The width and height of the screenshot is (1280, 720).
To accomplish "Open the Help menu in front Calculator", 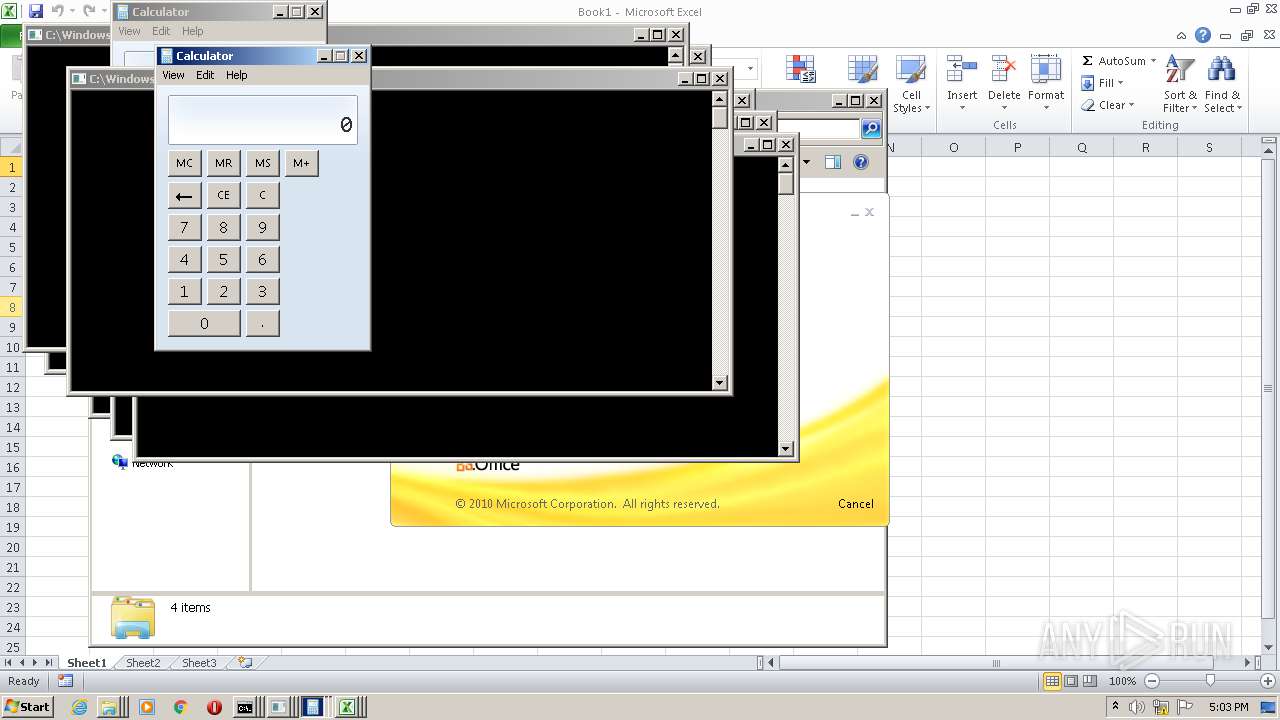I will pos(236,75).
